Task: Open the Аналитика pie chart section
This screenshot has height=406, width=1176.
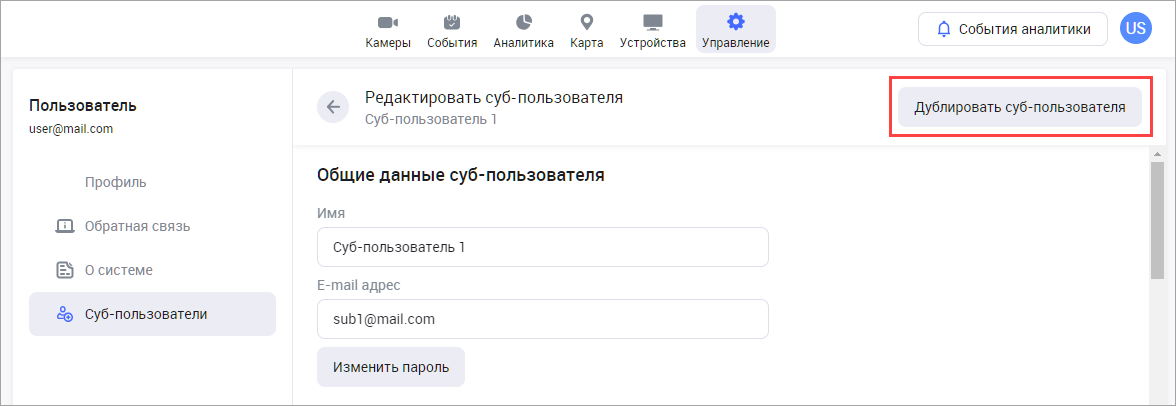Action: point(523,30)
